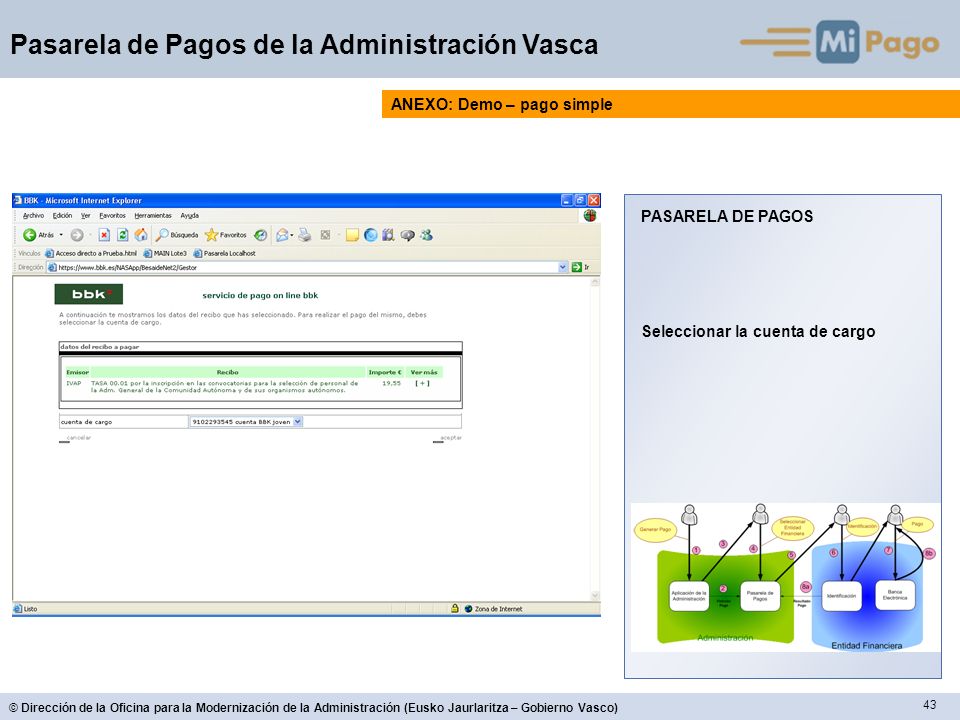Click the ANEXO: Demo – pago simple banner
The width and height of the screenshot is (960, 720).
pos(671,104)
